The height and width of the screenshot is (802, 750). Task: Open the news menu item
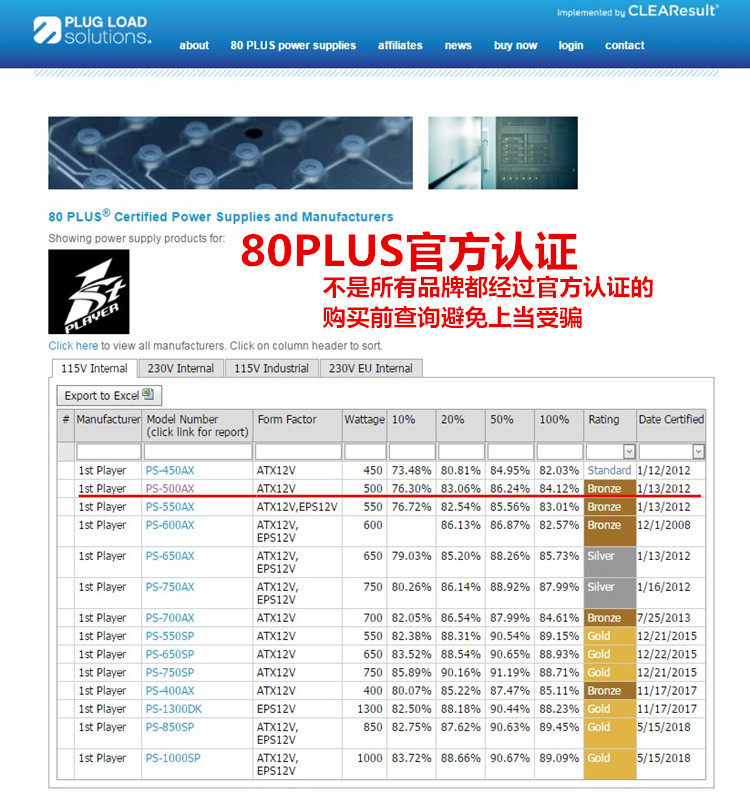pos(458,45)
